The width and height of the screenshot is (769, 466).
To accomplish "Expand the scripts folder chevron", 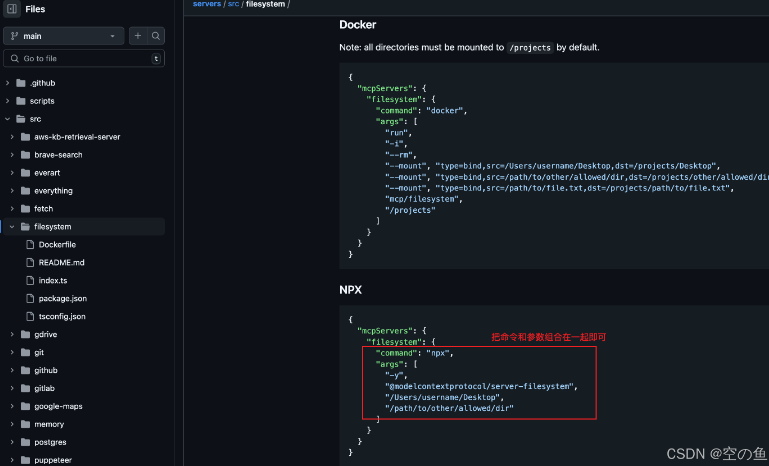I will [8, 101].
